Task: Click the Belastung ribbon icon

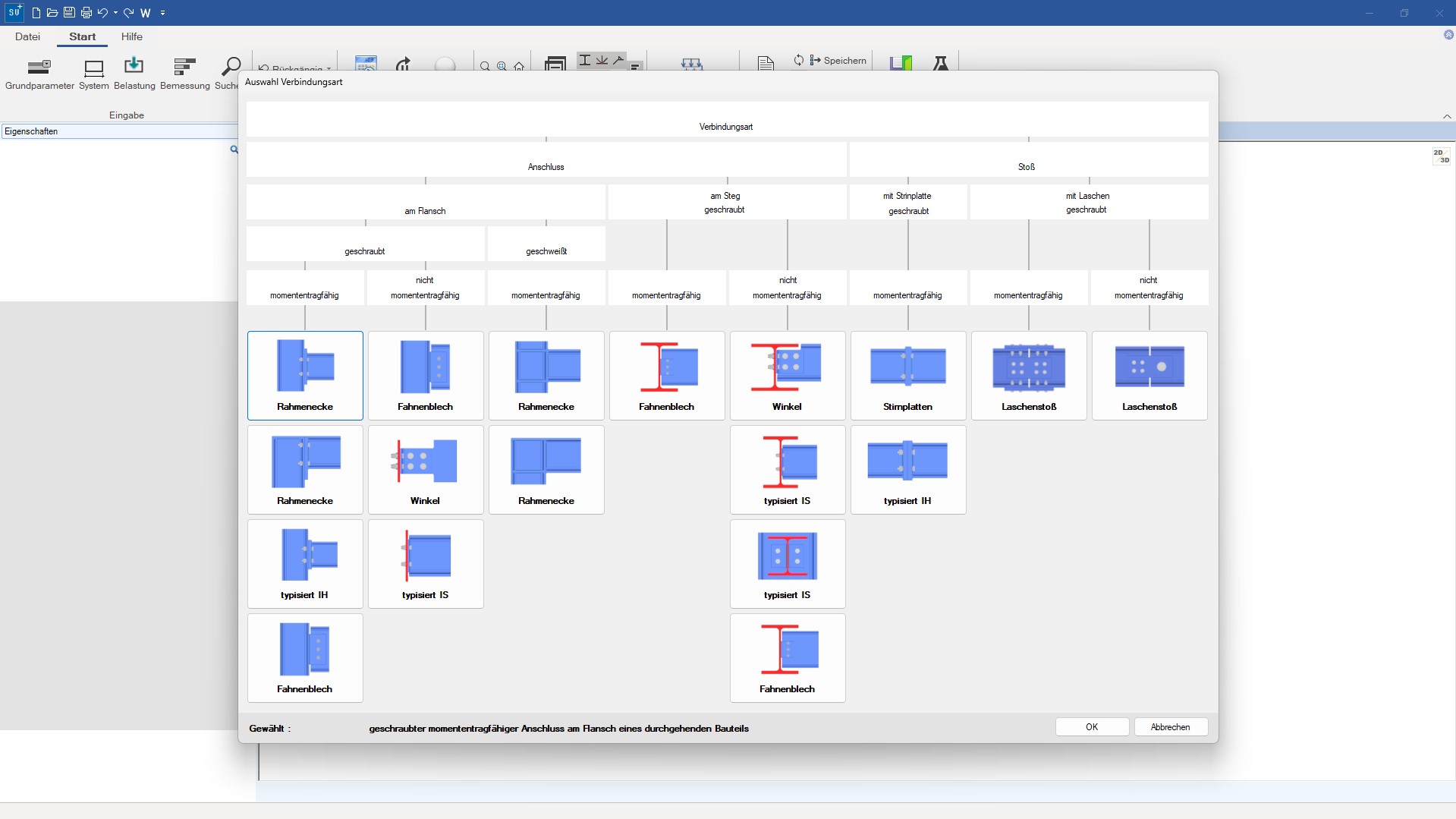Action: click(134, 74)
